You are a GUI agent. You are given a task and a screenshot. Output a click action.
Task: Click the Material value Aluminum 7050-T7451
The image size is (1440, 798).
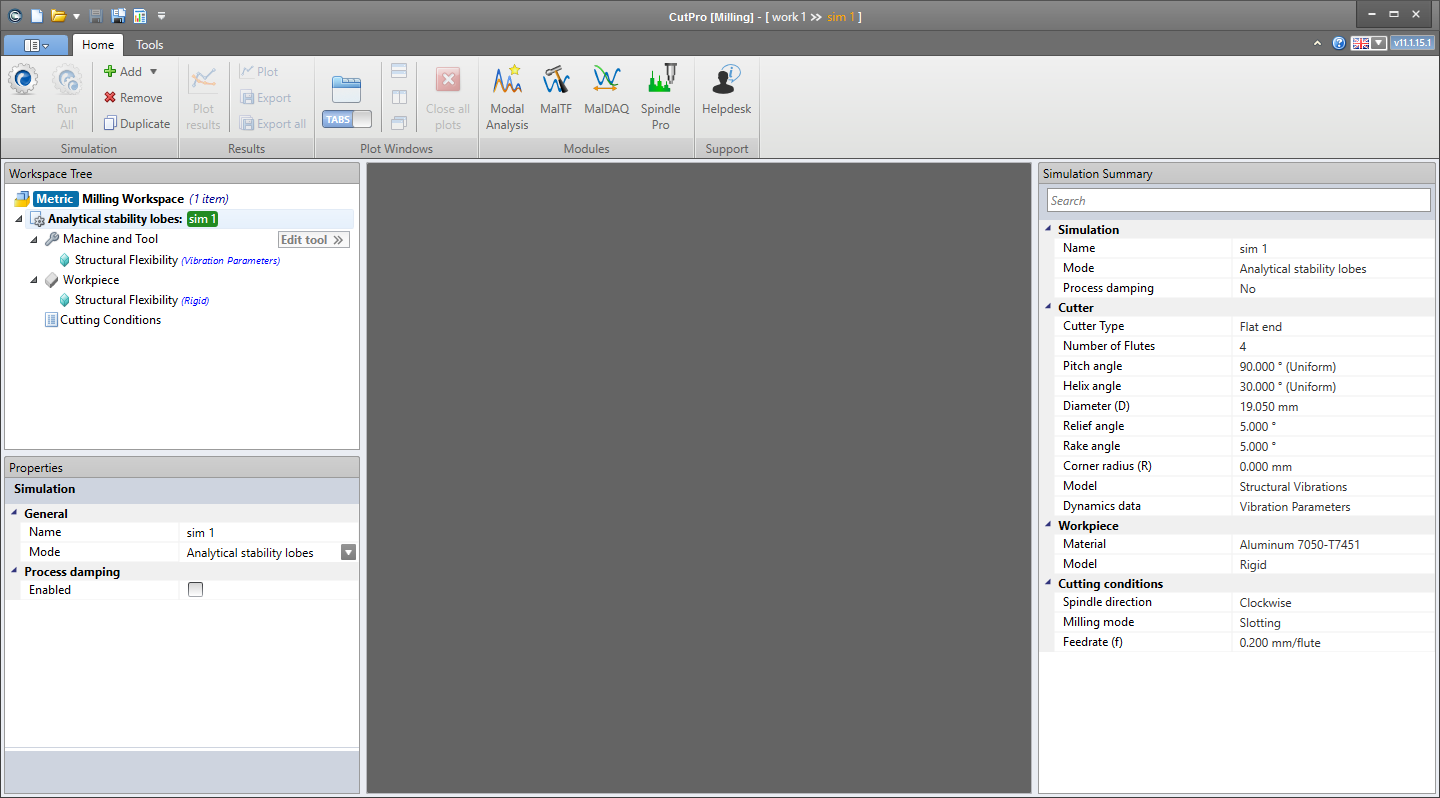pyautogui.click(x=1300, y=545)
